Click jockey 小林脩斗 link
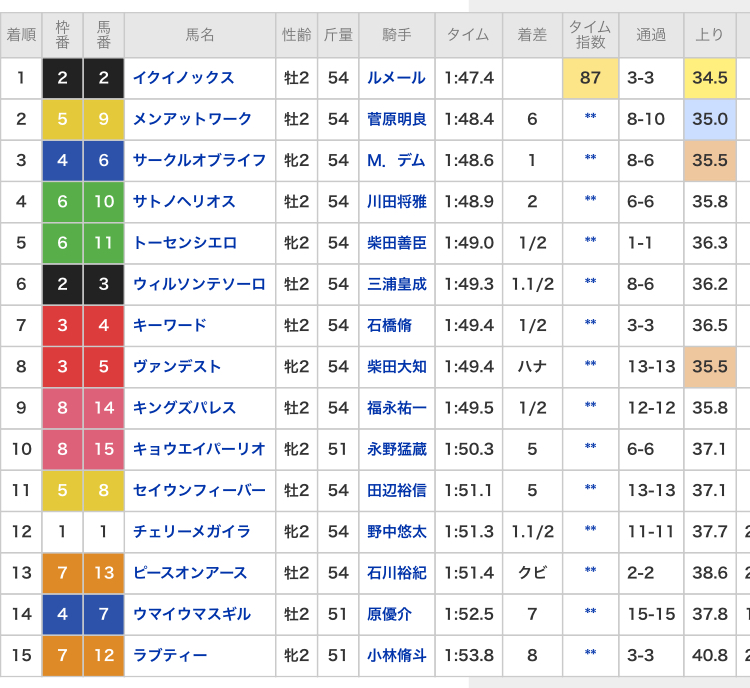Viewport: 750px width, 688px height. [x=396, y=655]
